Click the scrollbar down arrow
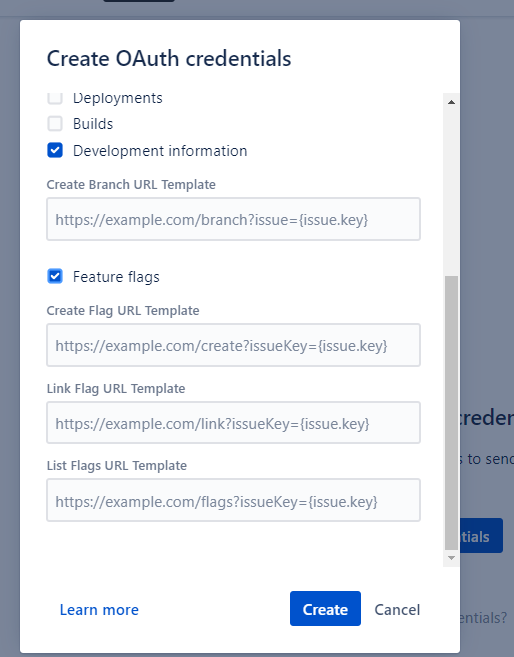The width and height of the screenshot is (514, 657). (x=451, y=558)
